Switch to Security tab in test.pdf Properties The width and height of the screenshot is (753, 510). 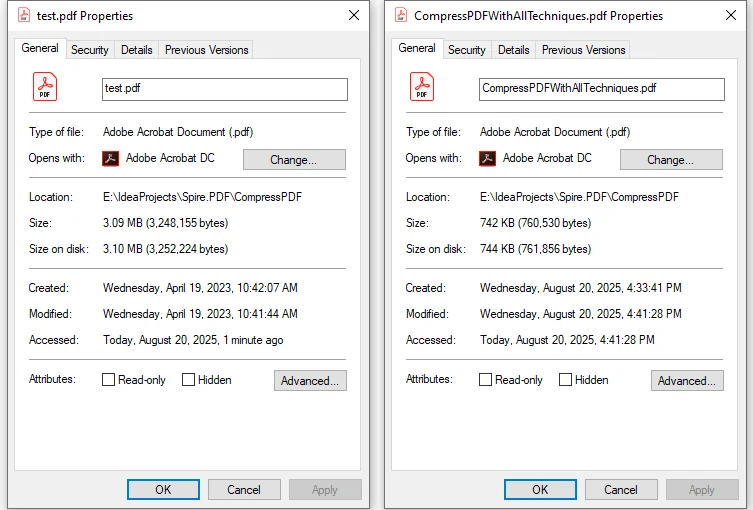(x=90, y=50)
